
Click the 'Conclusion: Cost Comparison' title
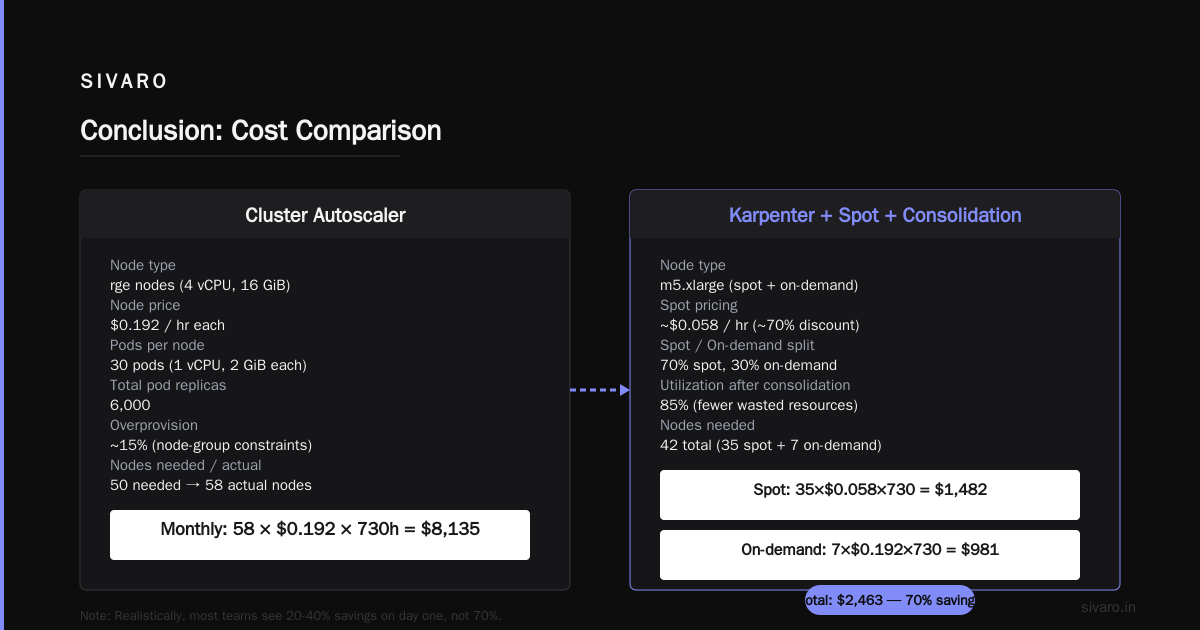(261, 131)
